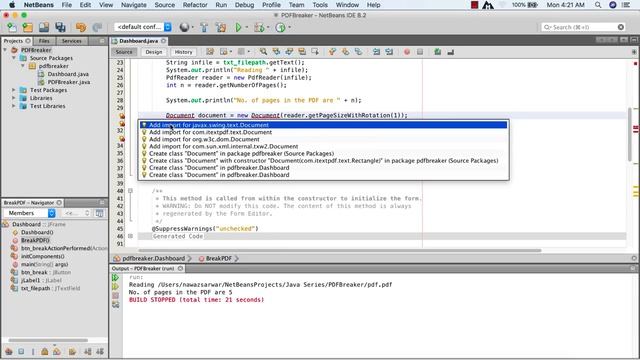The image size is (640, 360).
Task: Choose 'Add import for org.w3c.dom.Document' hint
Action: 323,139
